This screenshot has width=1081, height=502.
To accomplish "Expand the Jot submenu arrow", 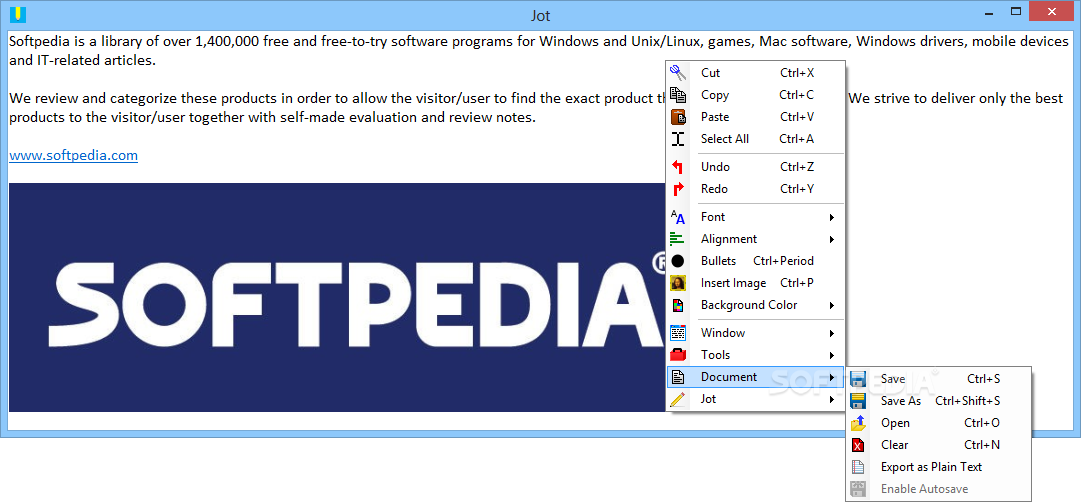I will point(832,399).
